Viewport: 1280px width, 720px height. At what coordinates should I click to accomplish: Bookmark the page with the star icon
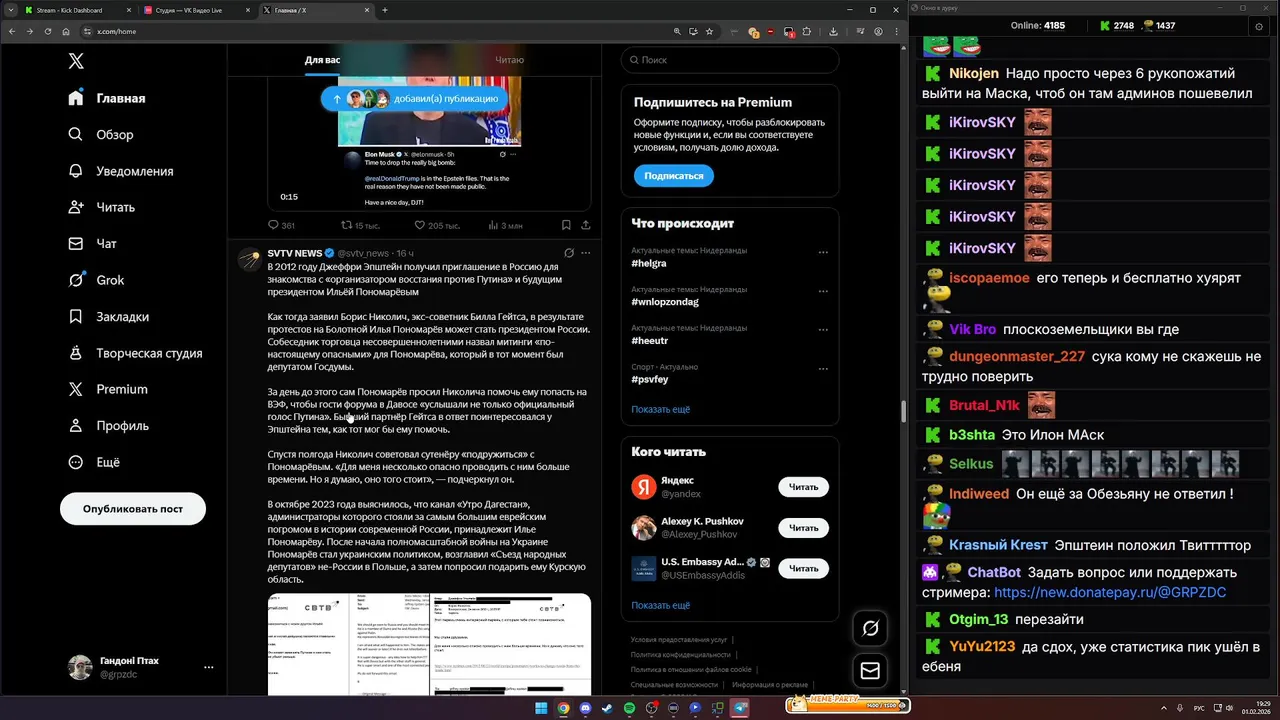(x=710, y=31)
